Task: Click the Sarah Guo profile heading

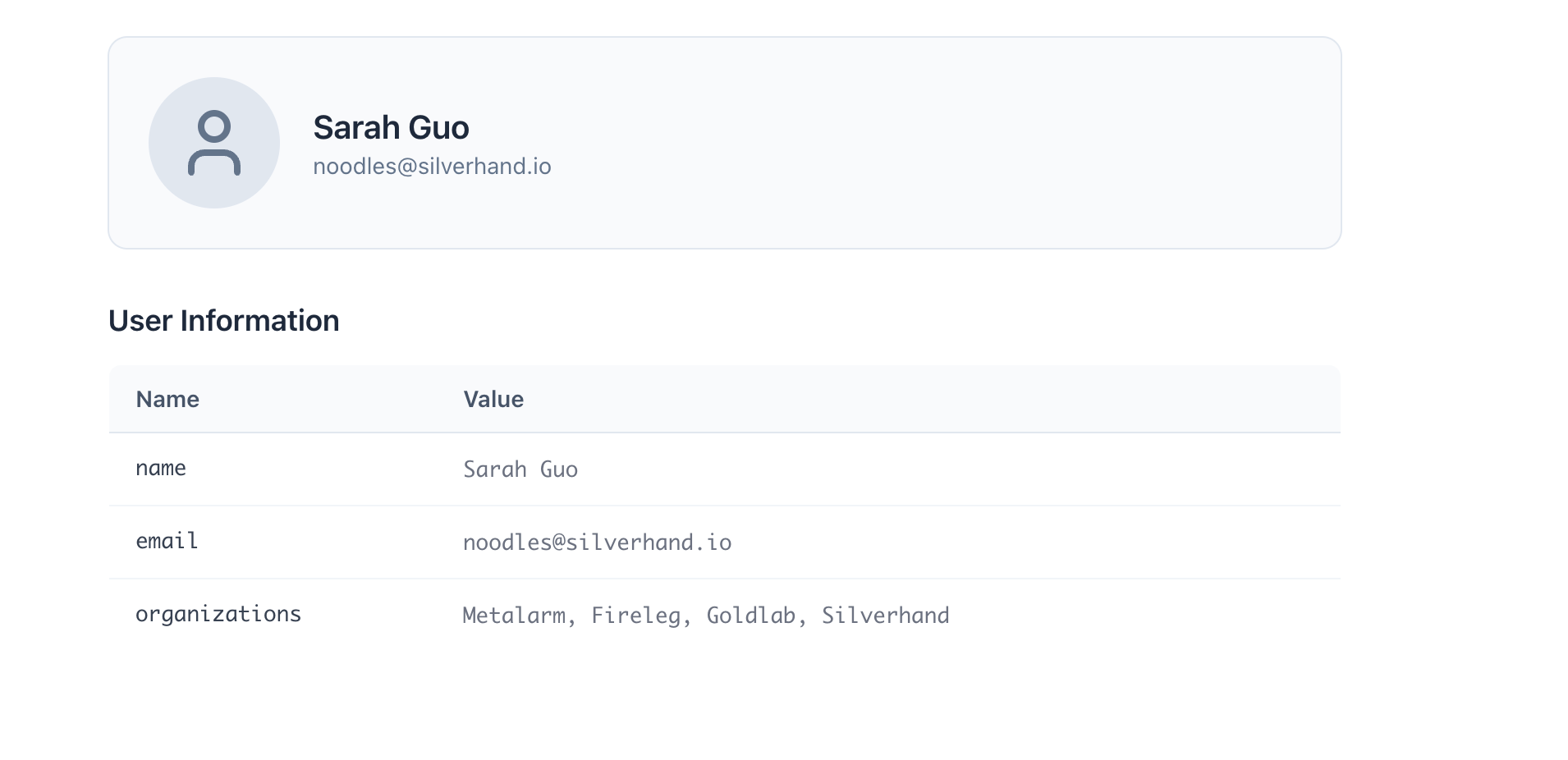Action: (391, 128)
